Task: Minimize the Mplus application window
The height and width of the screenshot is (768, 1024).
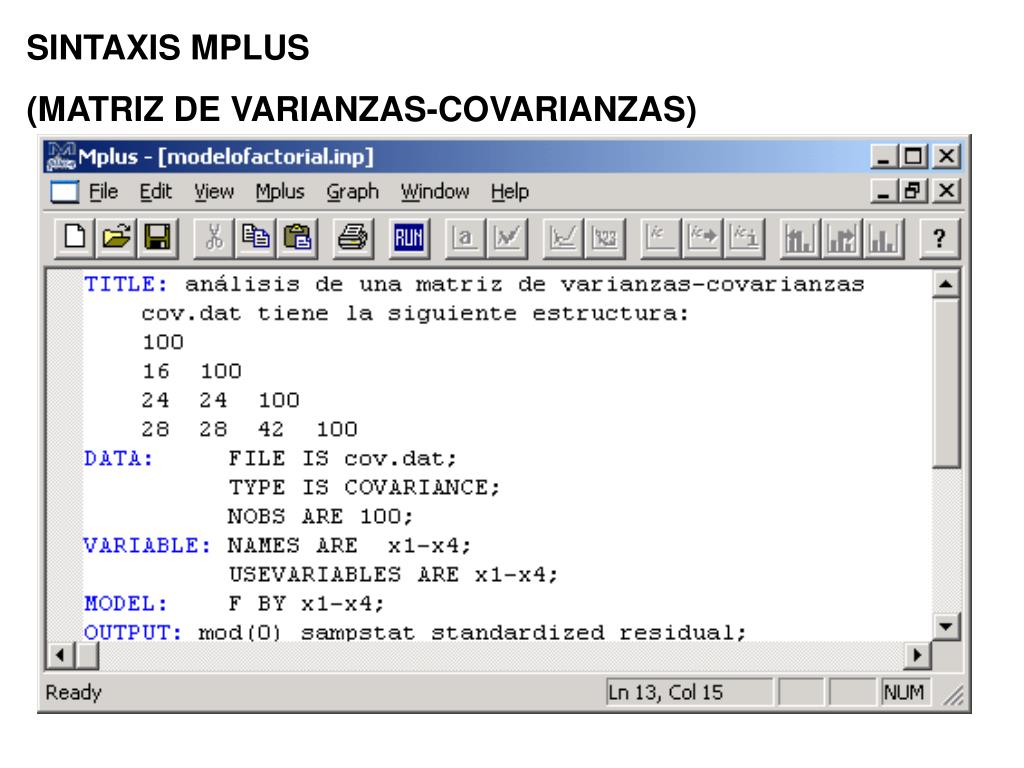Action: tap(884, 157)
